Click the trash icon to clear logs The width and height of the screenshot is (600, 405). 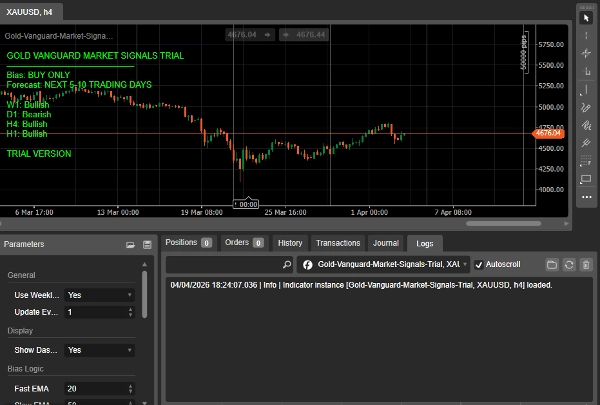tap(586, 265)
